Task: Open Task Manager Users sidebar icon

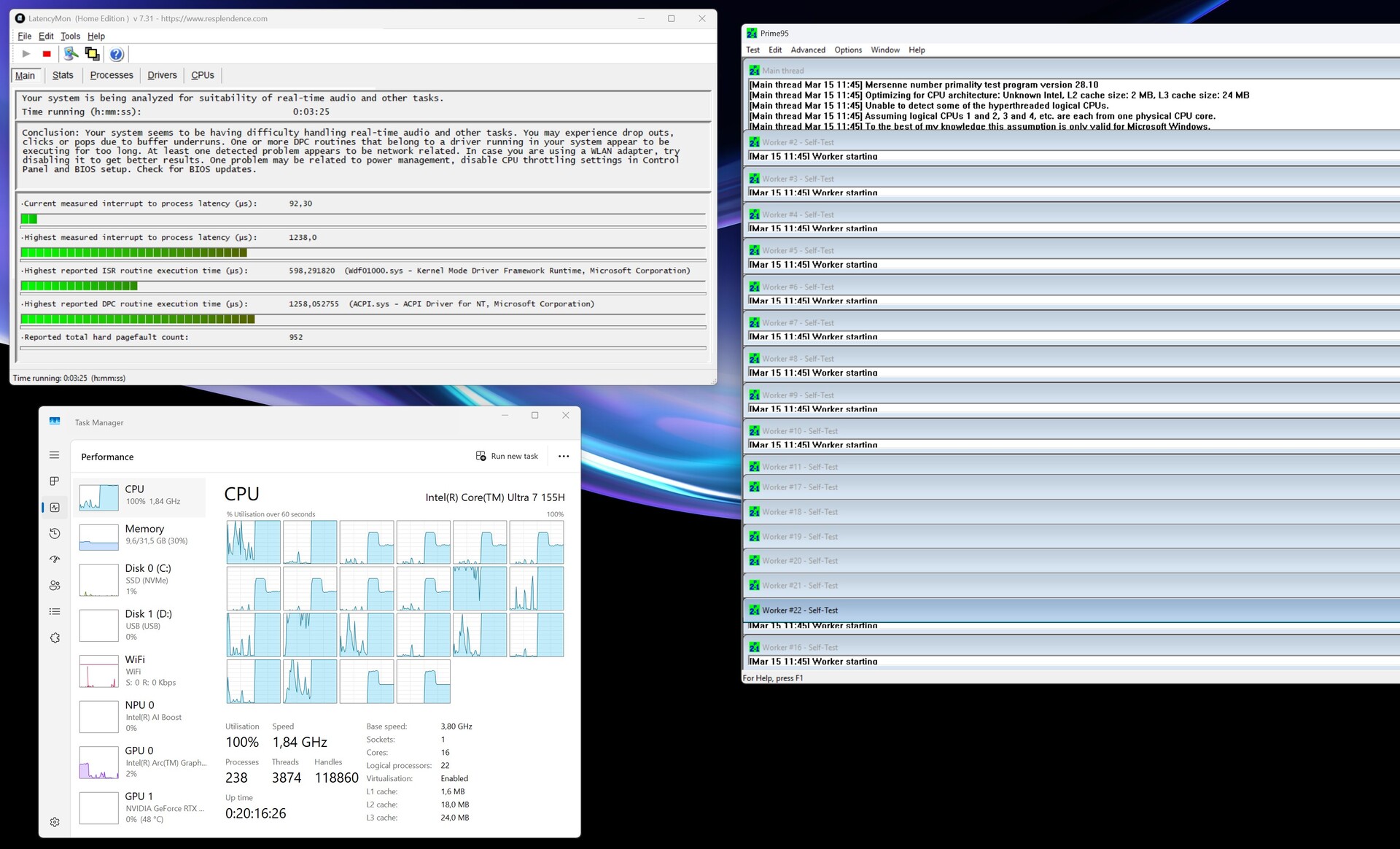Action: coord(55,586)
